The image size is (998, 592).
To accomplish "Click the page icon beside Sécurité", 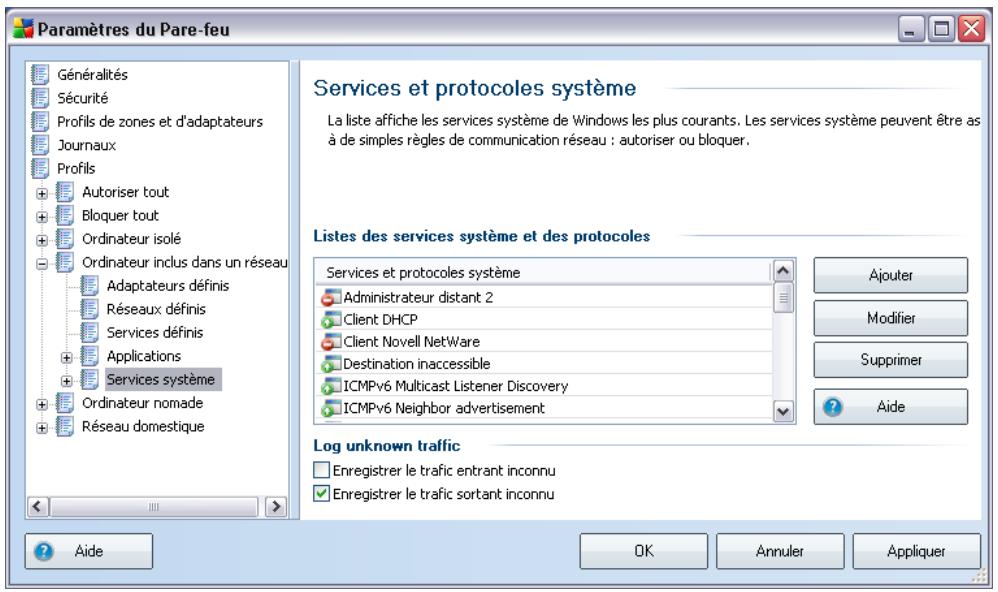I will 40,98.
